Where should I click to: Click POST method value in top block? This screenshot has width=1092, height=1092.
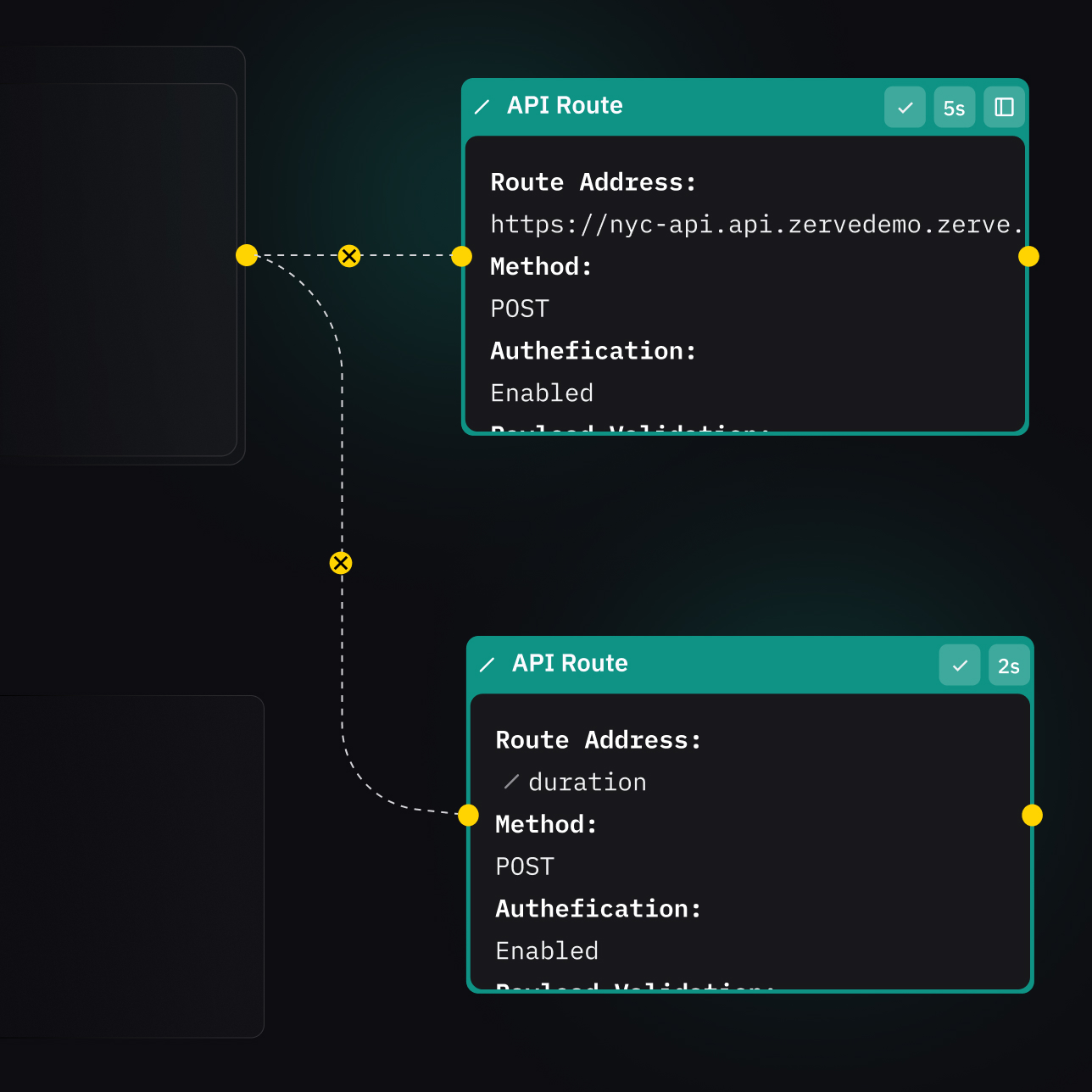coord(520,309)
